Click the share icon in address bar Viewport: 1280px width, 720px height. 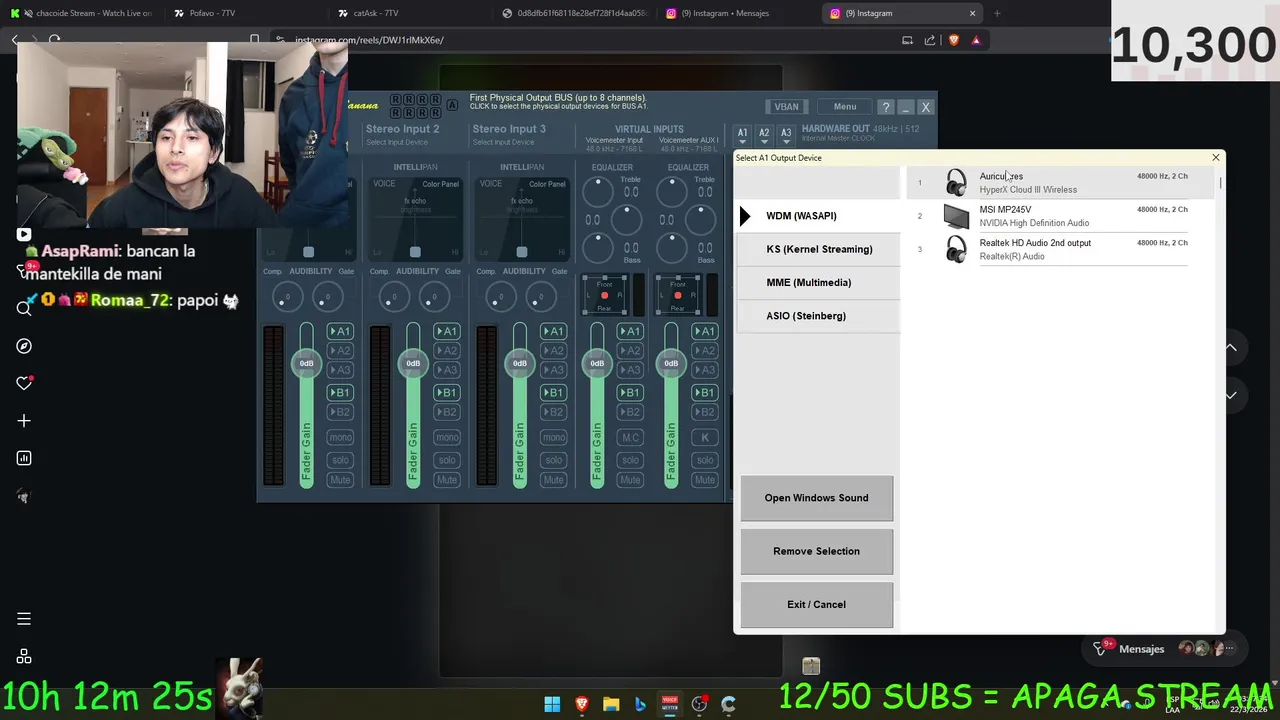point(930,40)
